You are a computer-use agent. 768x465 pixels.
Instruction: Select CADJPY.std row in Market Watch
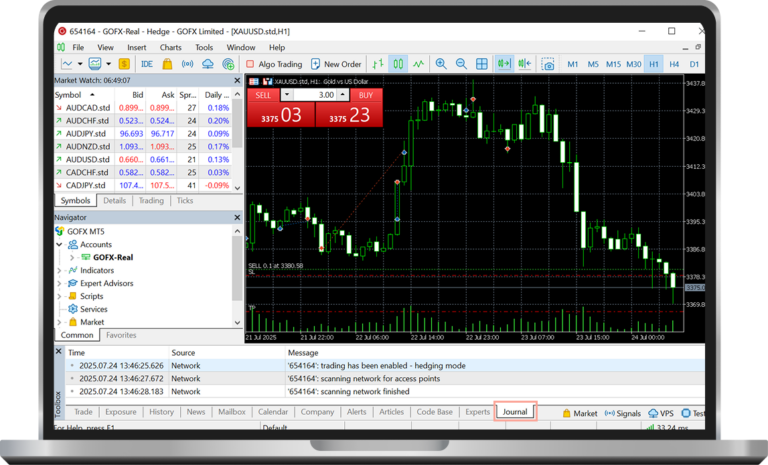click(143, 185)
